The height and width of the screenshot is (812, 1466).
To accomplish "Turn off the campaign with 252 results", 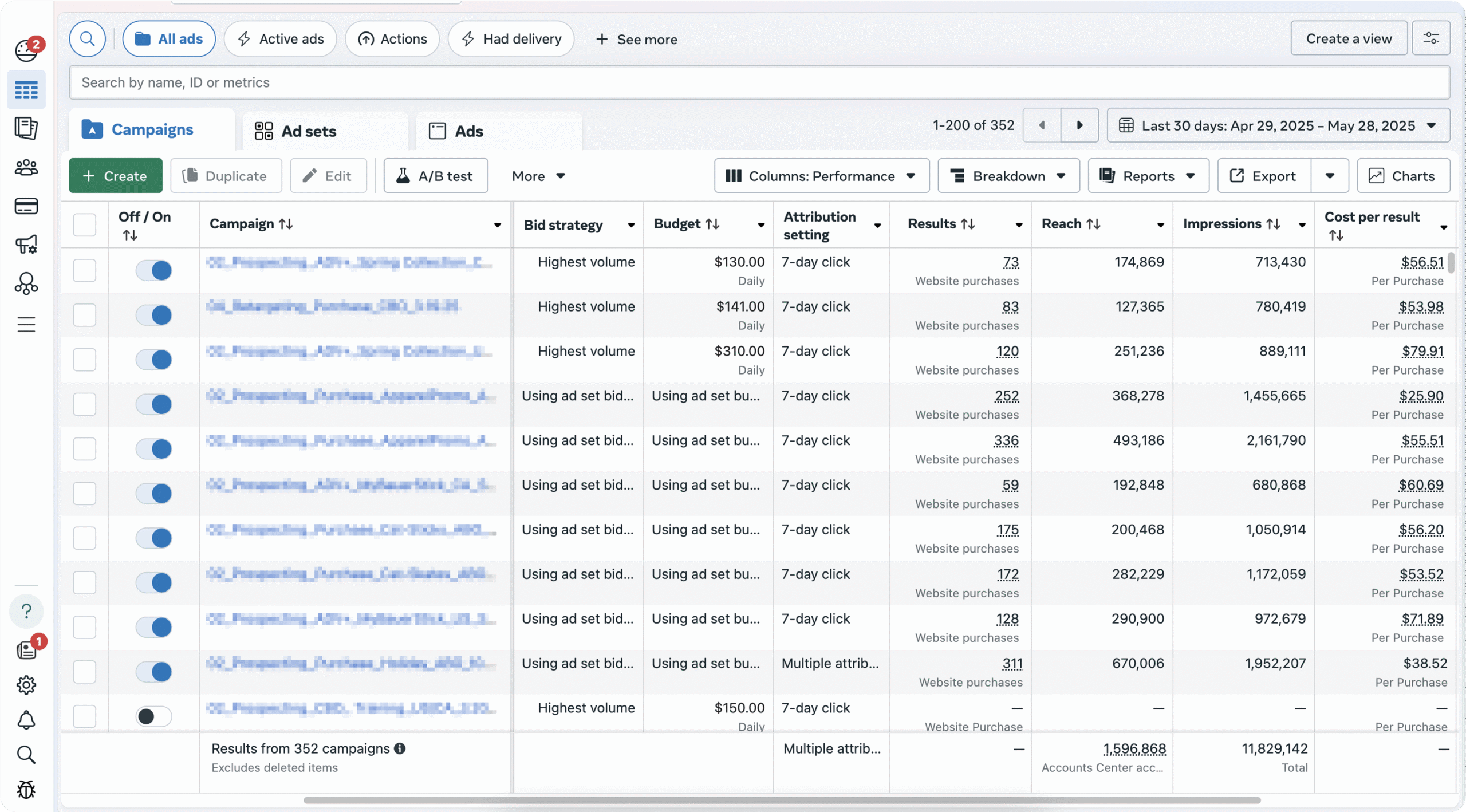I will [154, 404].
